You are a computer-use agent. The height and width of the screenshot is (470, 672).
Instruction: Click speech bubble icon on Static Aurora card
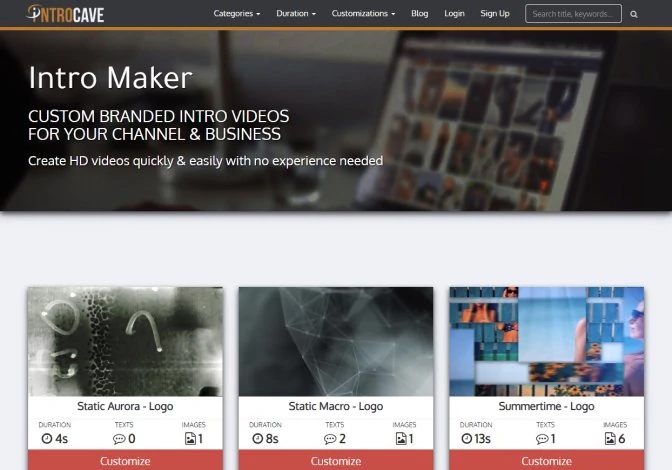(119, 439)
